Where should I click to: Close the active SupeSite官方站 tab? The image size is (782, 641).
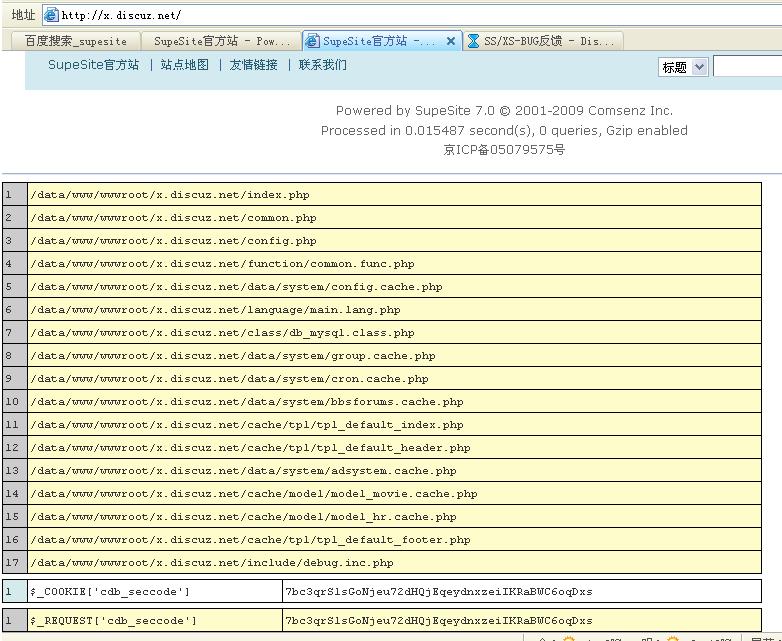pos(451,41)
